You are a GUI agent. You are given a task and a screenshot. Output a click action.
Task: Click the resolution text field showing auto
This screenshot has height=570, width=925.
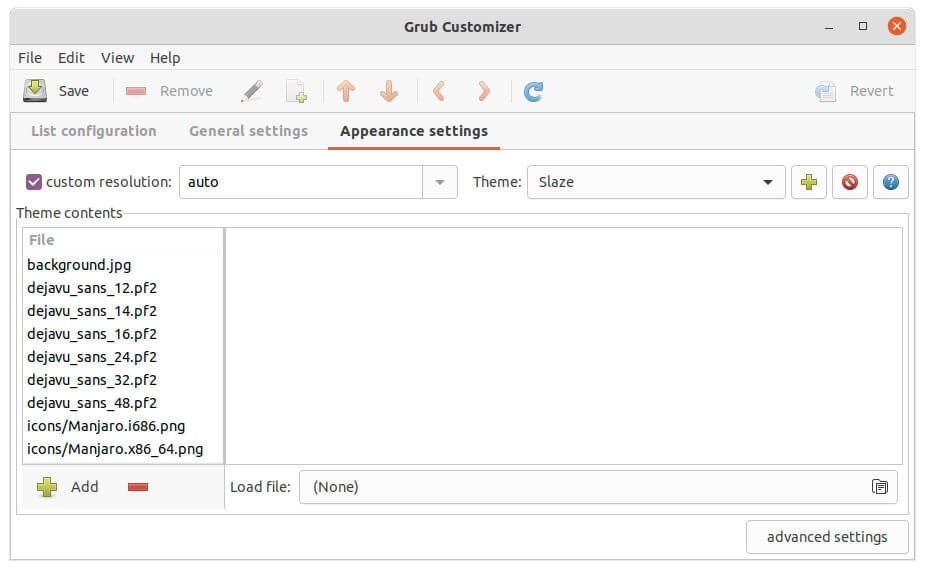pos(300,182)
